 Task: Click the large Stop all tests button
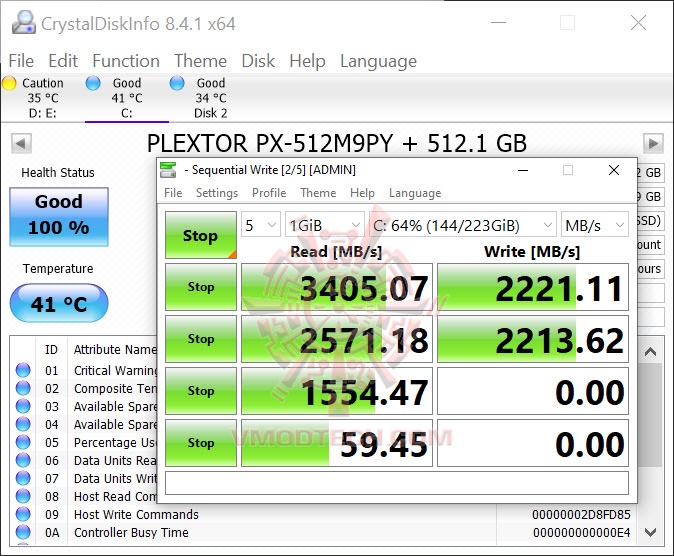point(201,235)
